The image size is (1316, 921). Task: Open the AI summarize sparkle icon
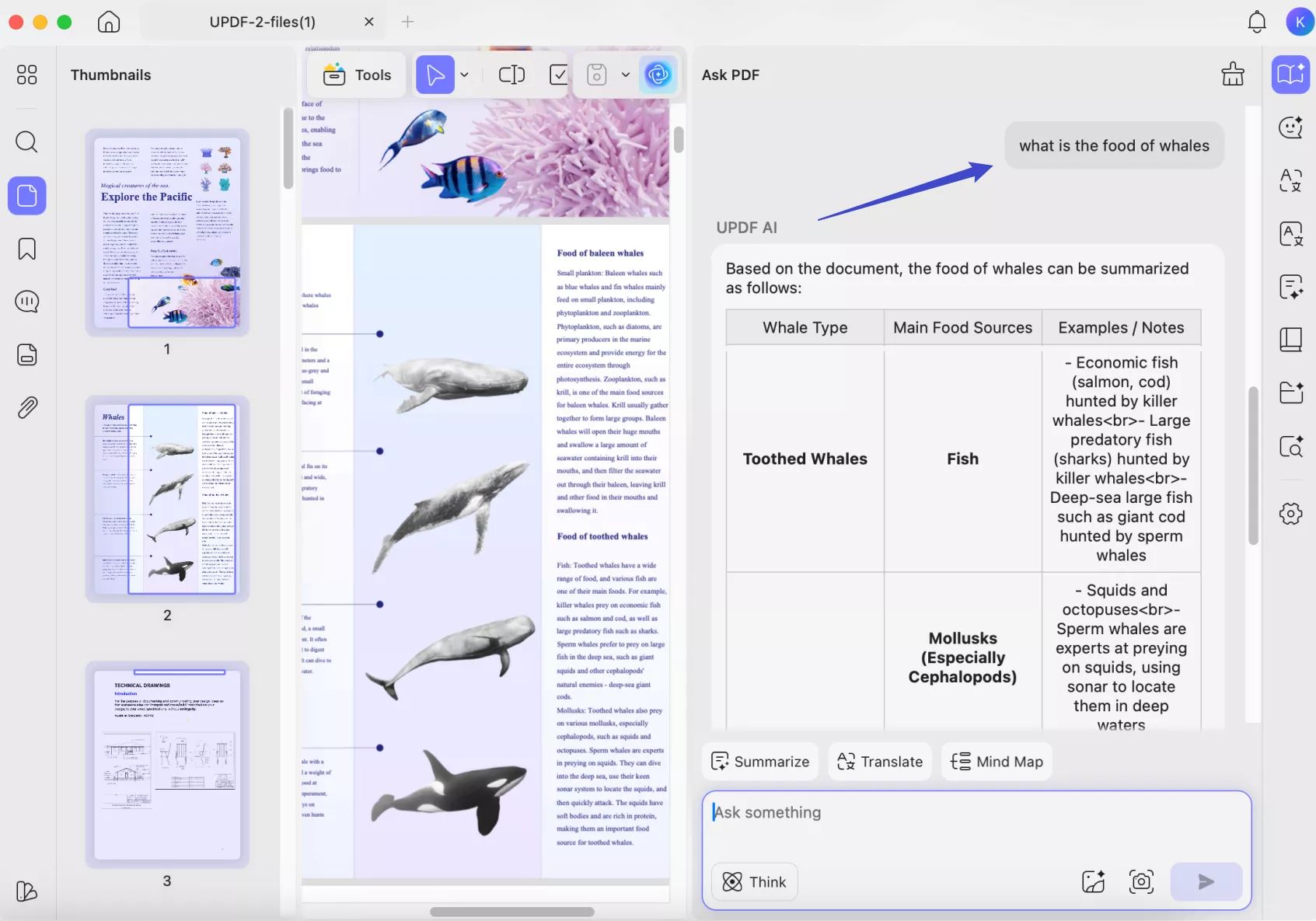pyautogui.click(x=1290, y=287)
